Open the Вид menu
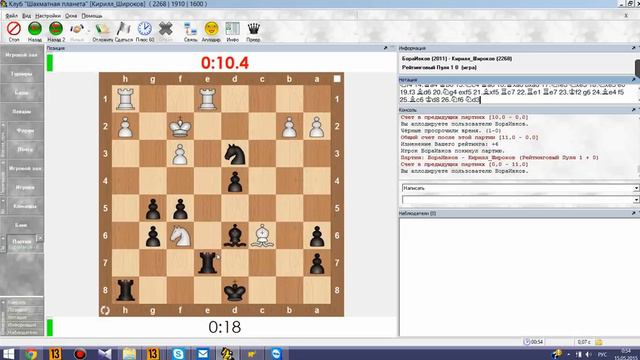 pyautogui.click(x=27, y=16)
